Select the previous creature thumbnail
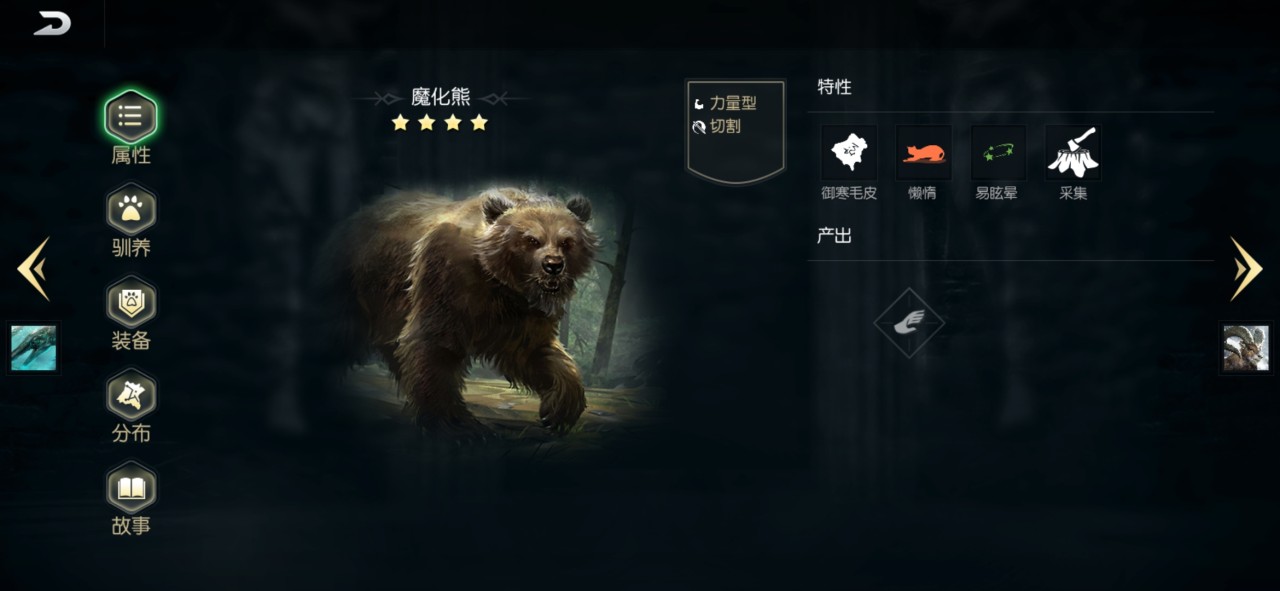The height and width of the screenshot is (591, 1280). coord(33,348)
